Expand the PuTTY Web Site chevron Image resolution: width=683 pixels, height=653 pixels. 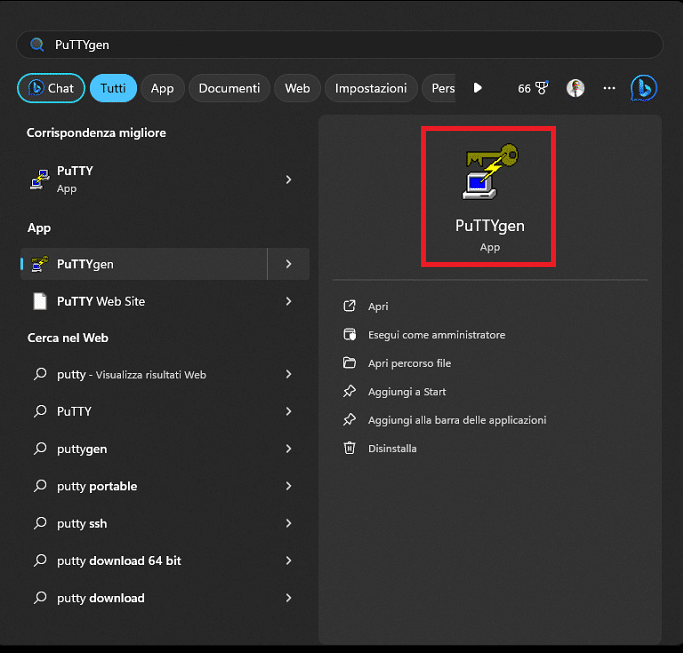(x=288, y=301)
